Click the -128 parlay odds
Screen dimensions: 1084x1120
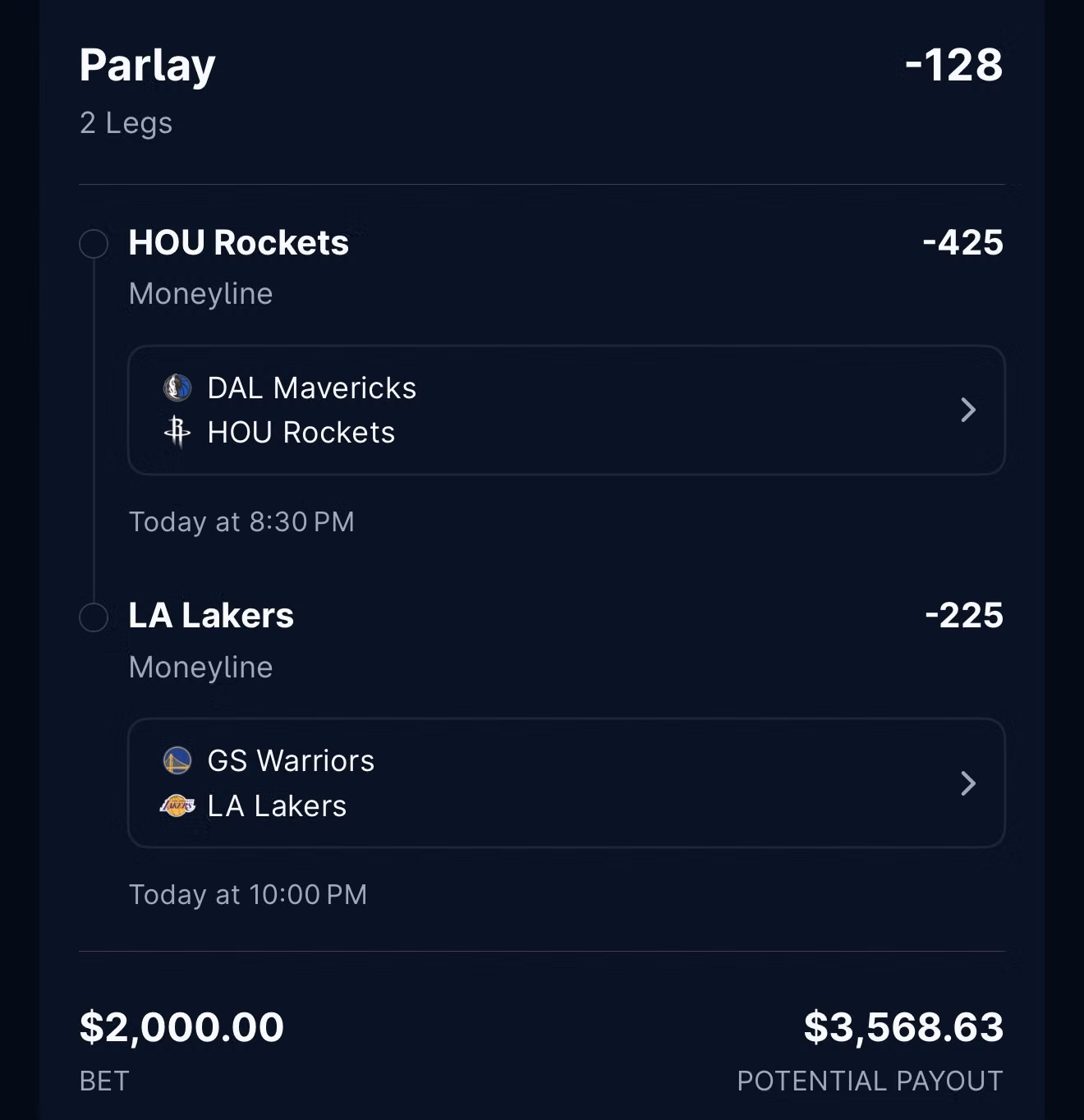[x=953, y=65]
